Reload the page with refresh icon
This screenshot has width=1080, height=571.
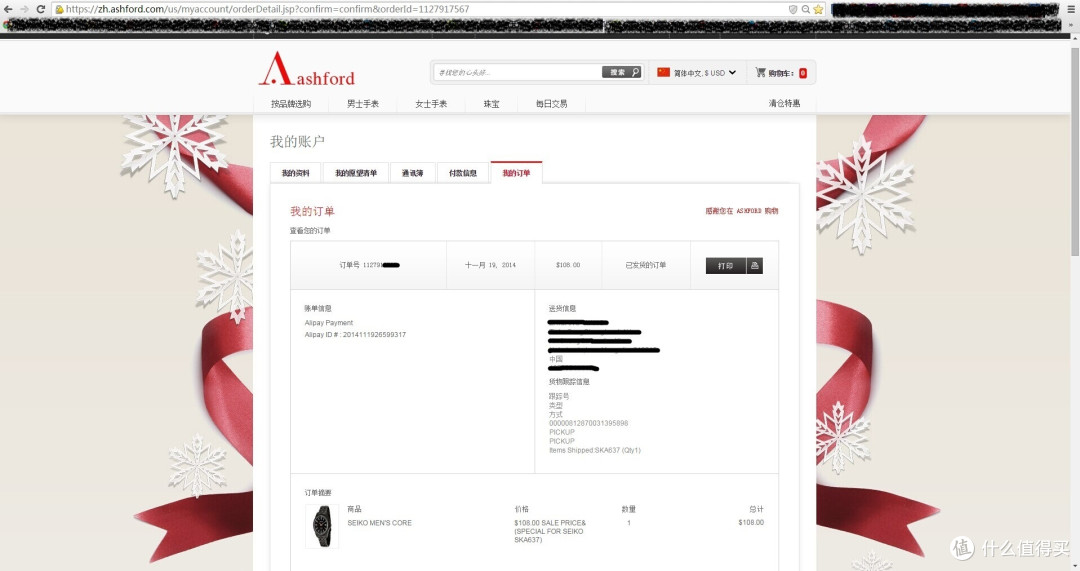[x=41, y=9]
